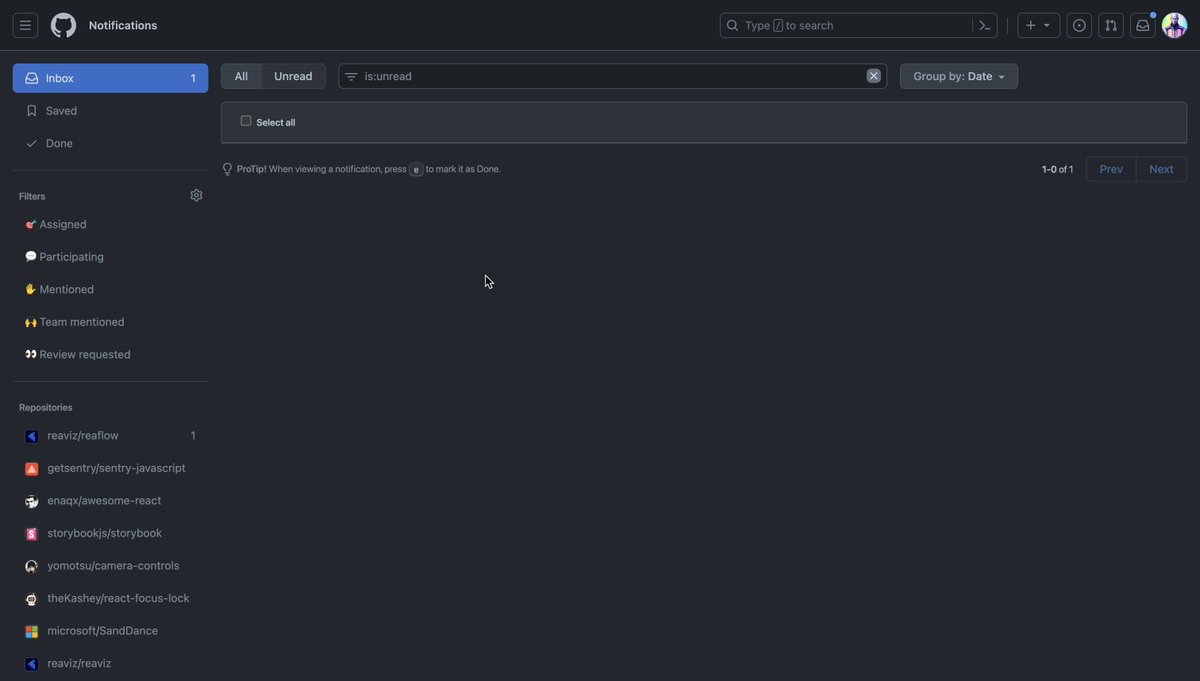Open the Group by Date dropdown
1200x681 pixels.
[x=958, y=75]
